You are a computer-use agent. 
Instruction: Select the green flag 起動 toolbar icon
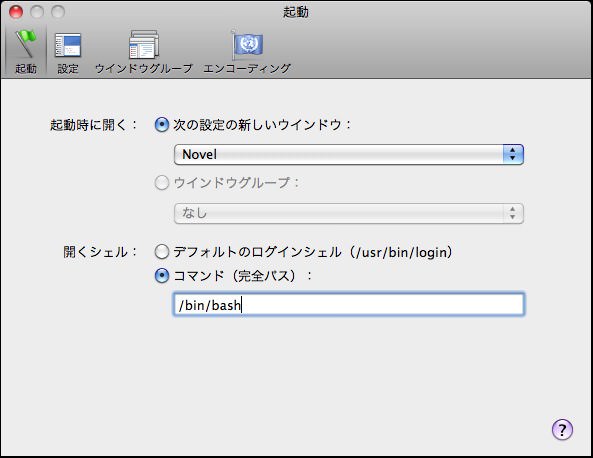click(x=26, y=44)
